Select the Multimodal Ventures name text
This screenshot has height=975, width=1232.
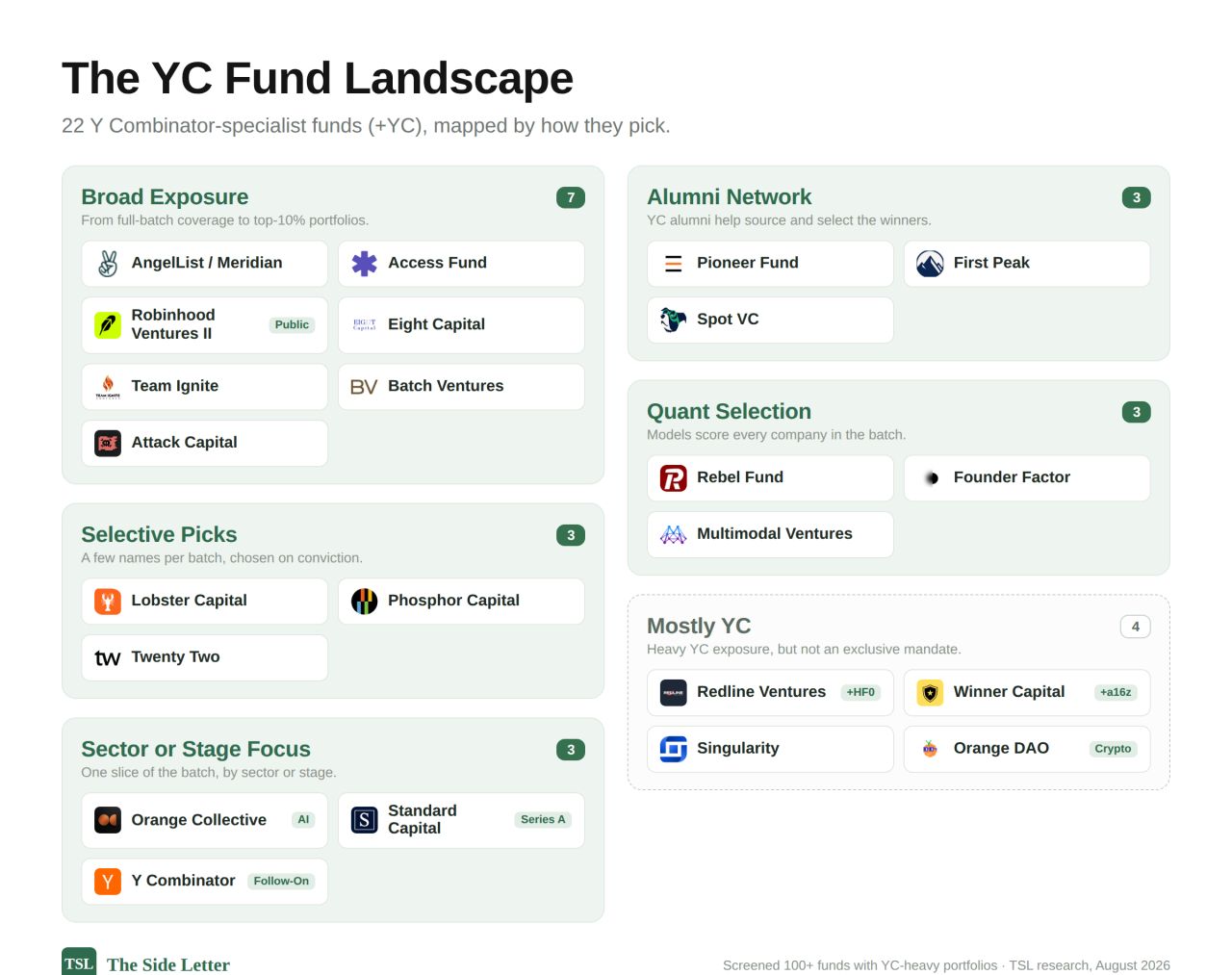(775, 534)
